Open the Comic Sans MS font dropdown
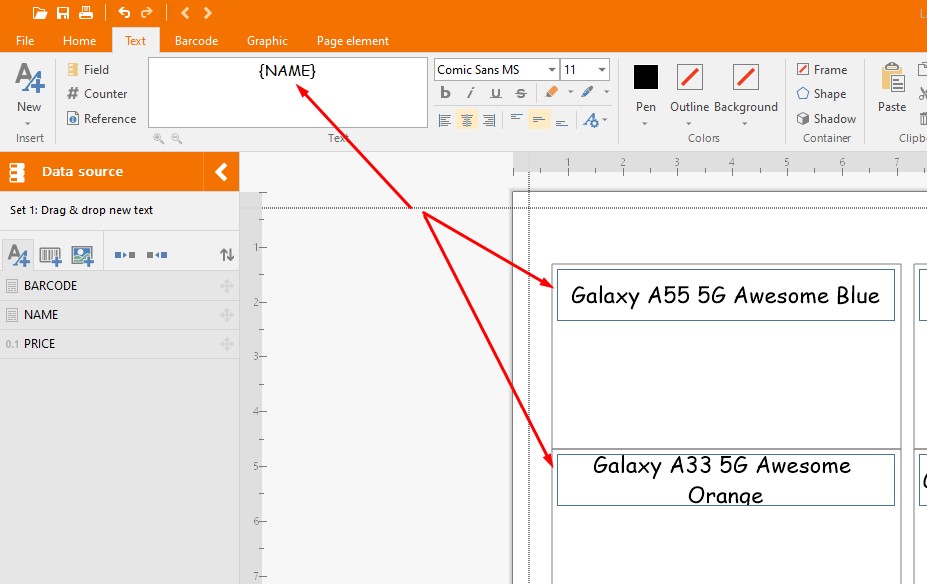The height and width of the screenshot is (584, 927). tap(552, 70)
